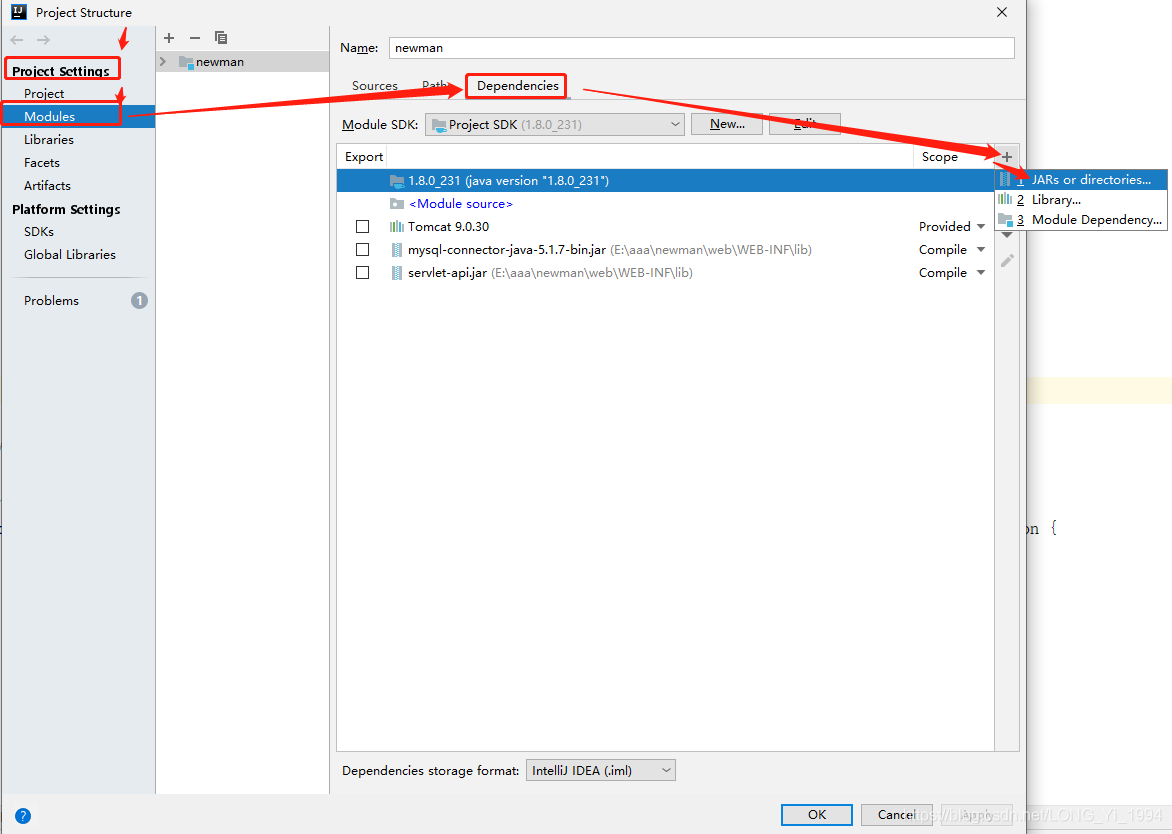Select the 1.8.0_231 java version row
Image resolution: width=1172 pixels, height=834 pixels.
tap(665, 181)
